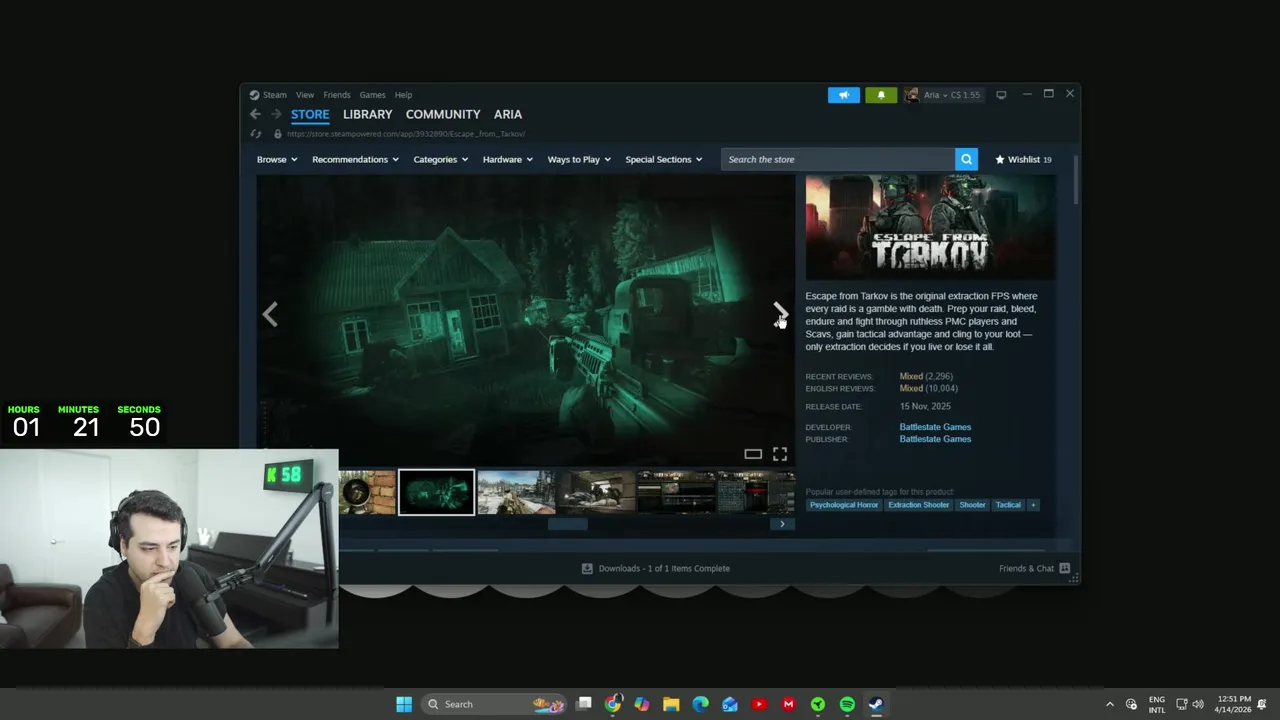This screenshot has height=720, width=1280.
Task: Select the Psychological Horror tag
Action: tap(844, 505)
